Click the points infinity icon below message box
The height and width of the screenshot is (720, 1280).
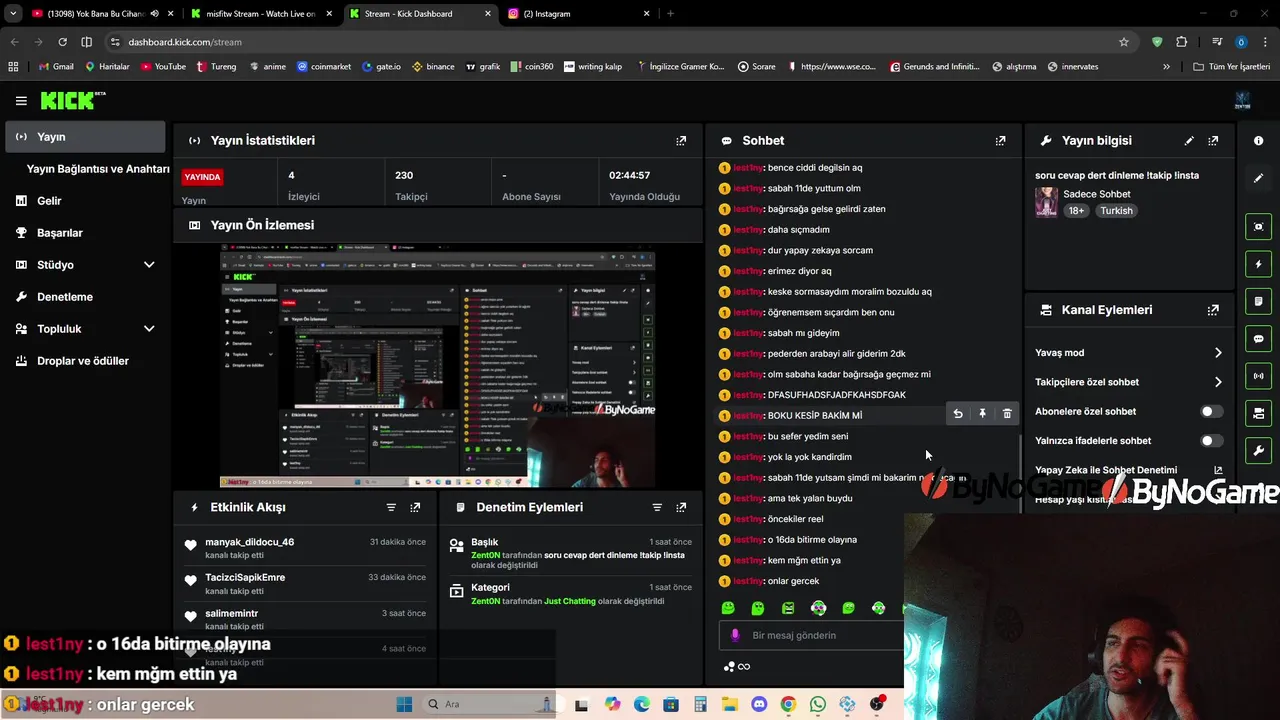tap(737, 667)
